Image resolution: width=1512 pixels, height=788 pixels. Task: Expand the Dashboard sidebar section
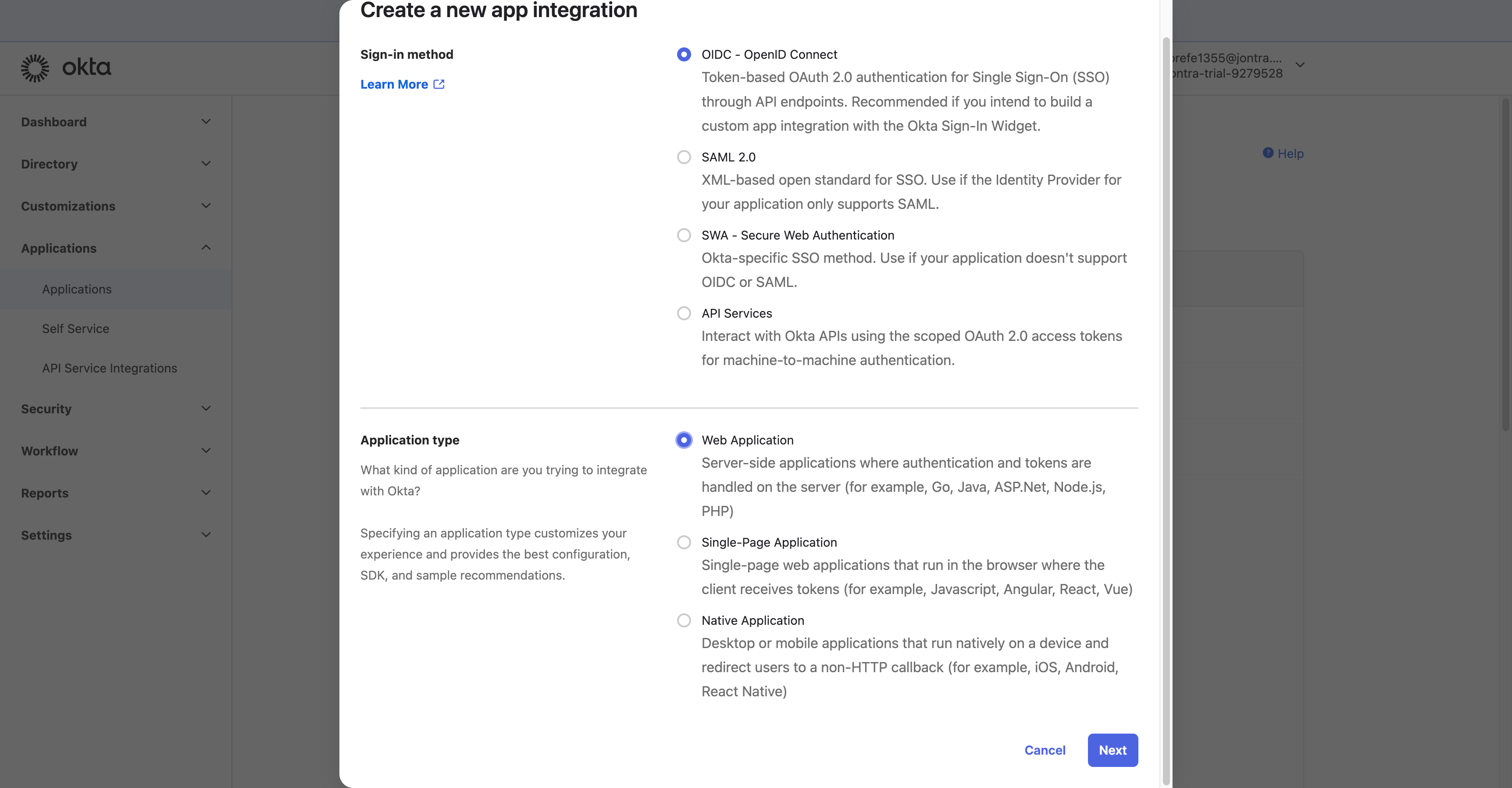(206, 122)
